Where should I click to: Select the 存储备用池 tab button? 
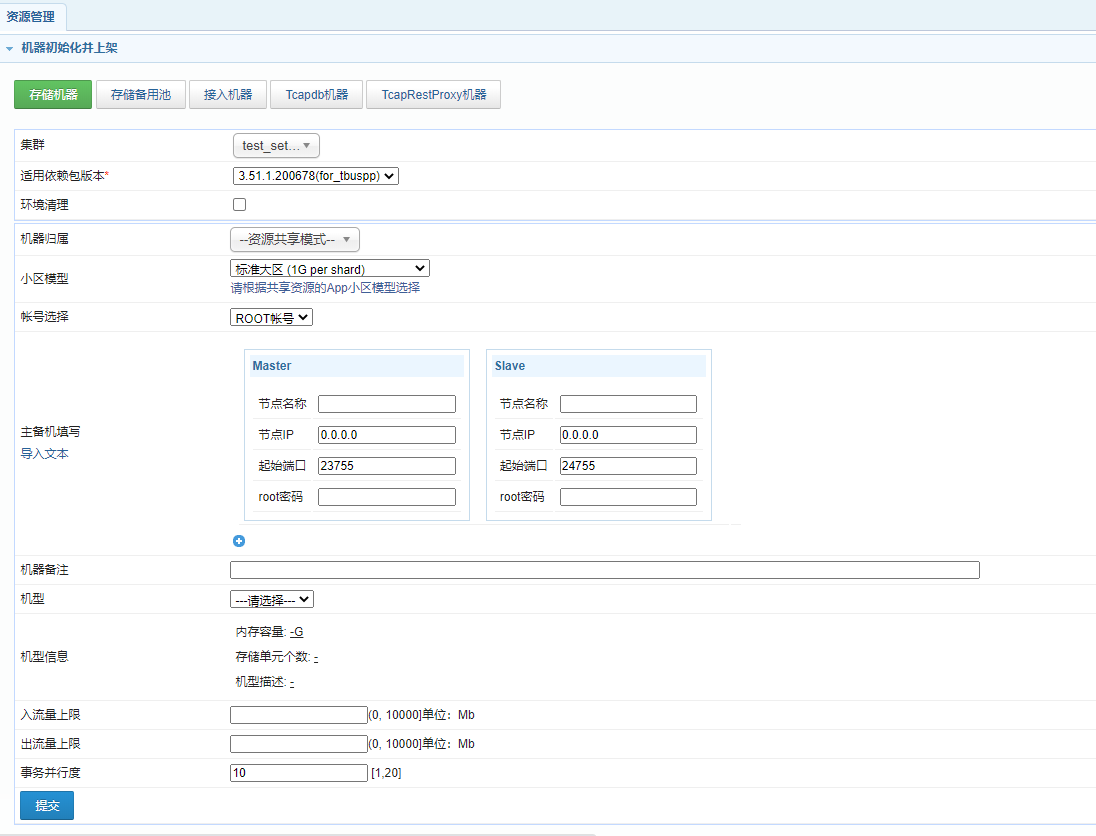click(140, 94)
